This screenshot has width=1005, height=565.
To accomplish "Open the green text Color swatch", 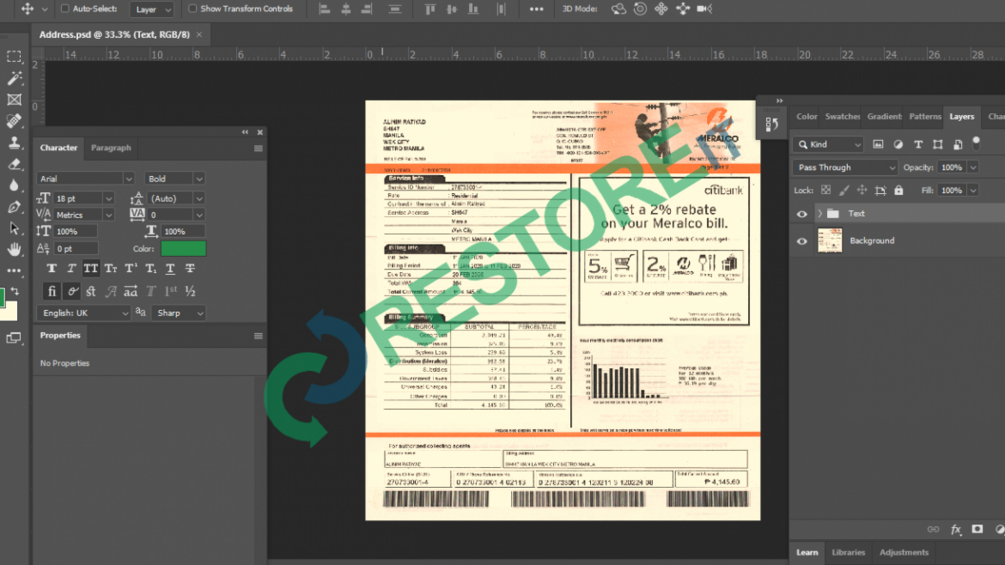I will pos(183,249).
